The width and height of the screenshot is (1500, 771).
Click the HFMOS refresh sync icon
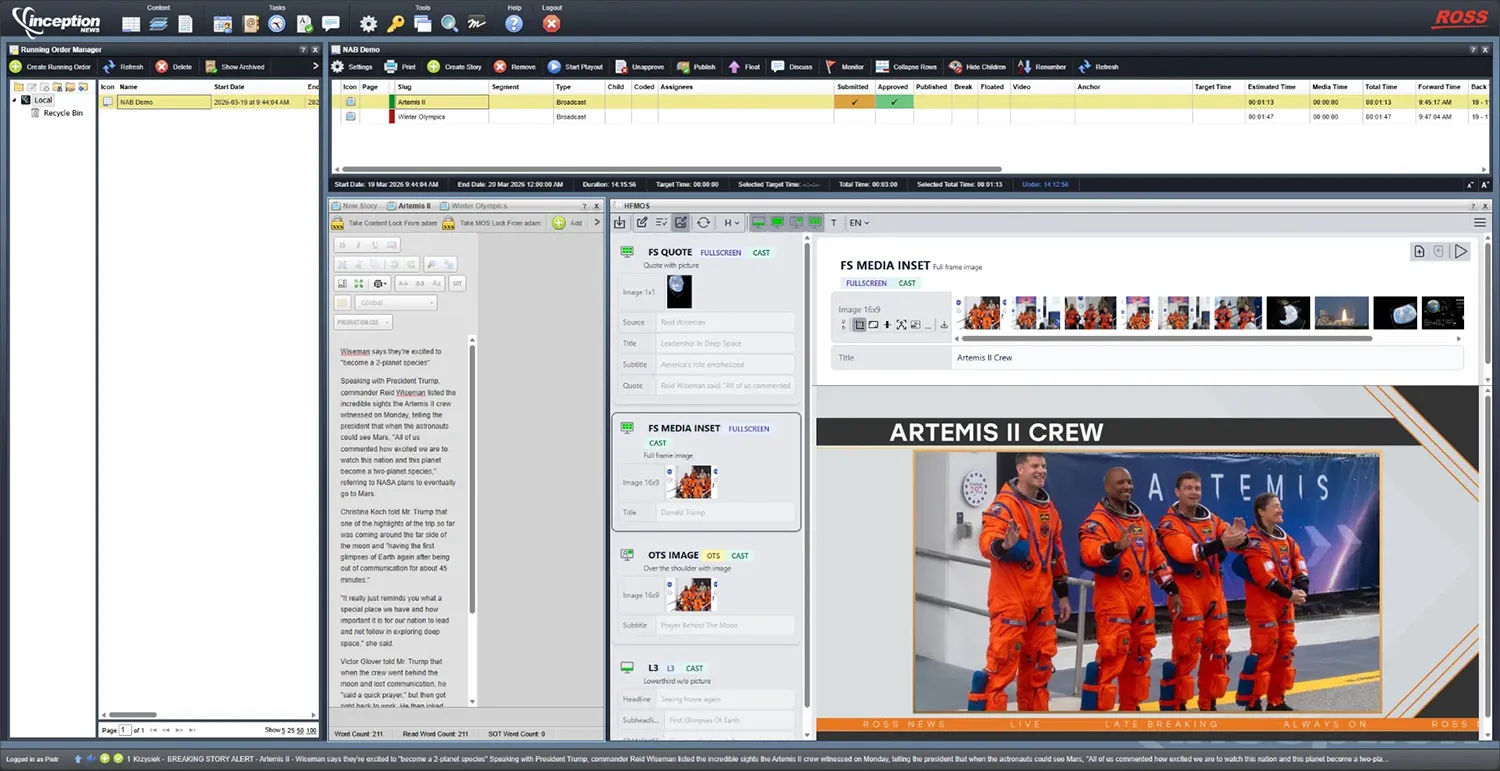coord(703,223)
